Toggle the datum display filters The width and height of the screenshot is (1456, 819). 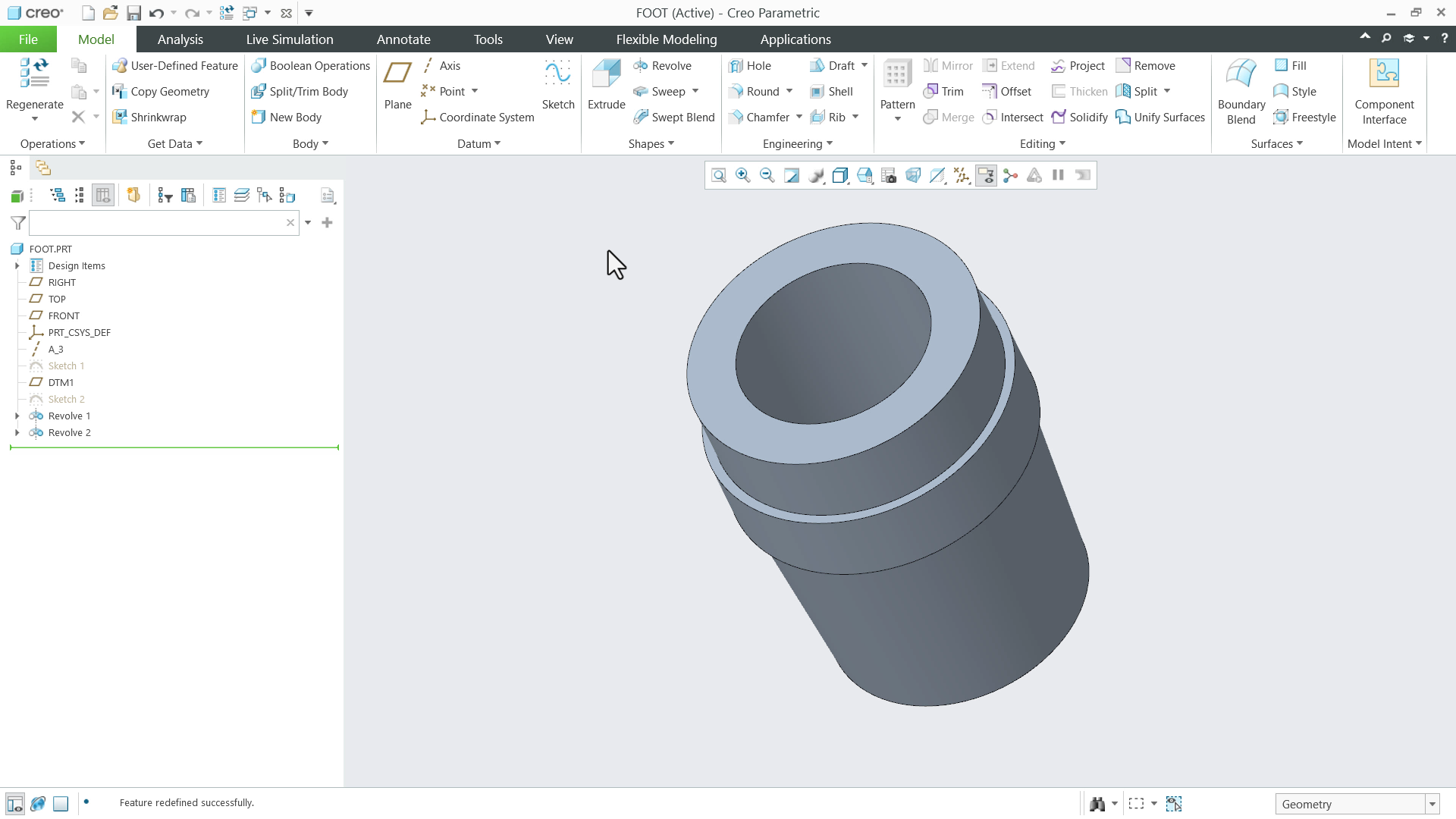point(962,175)
